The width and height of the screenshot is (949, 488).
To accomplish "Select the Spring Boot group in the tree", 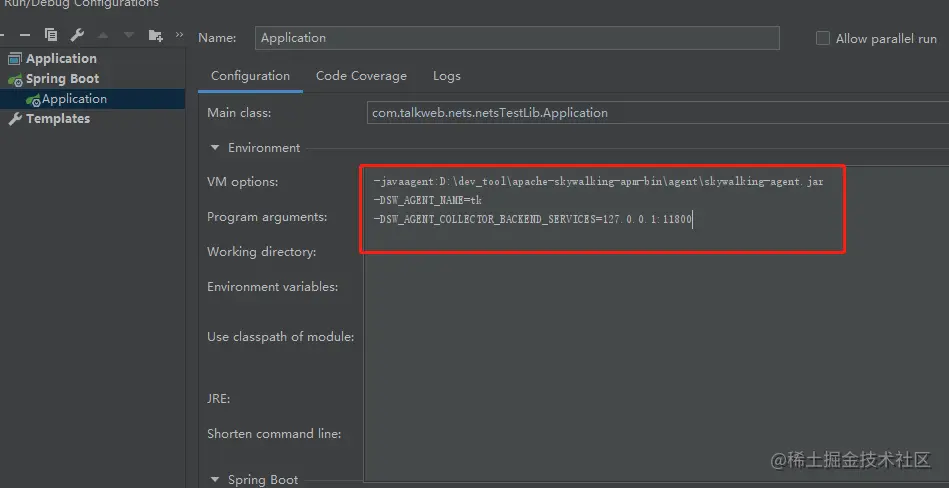I will (x=62, y=79).
